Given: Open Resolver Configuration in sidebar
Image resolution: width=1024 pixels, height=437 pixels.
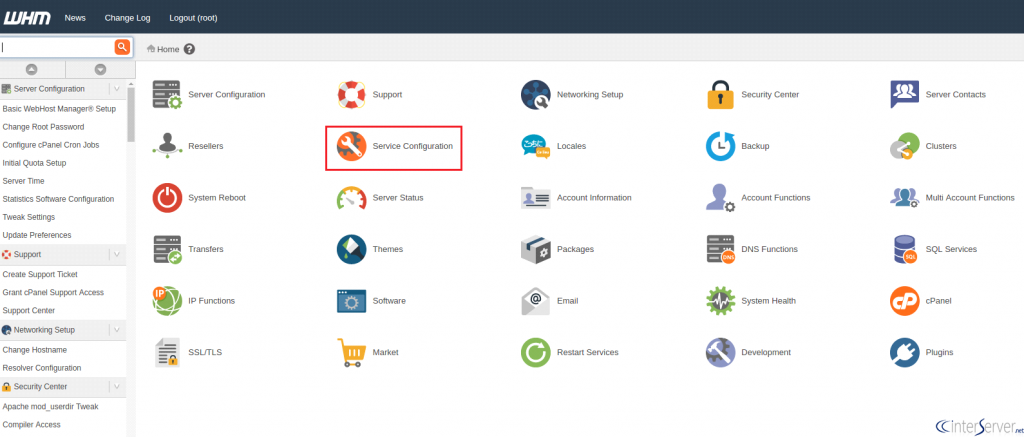Looking at the screenshot, I should pos(42,368).
